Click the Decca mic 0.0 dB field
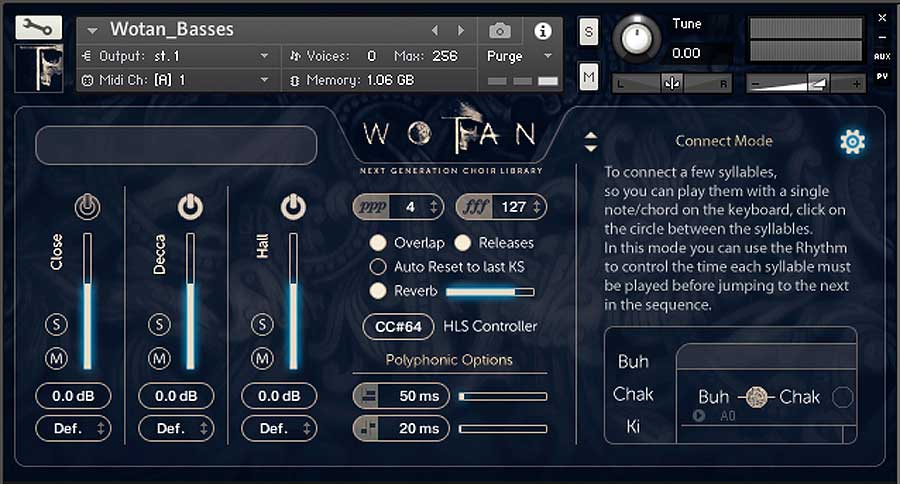The height and width of the screenshot is (484, 900). pyautogui.click(x=176, y=396)
